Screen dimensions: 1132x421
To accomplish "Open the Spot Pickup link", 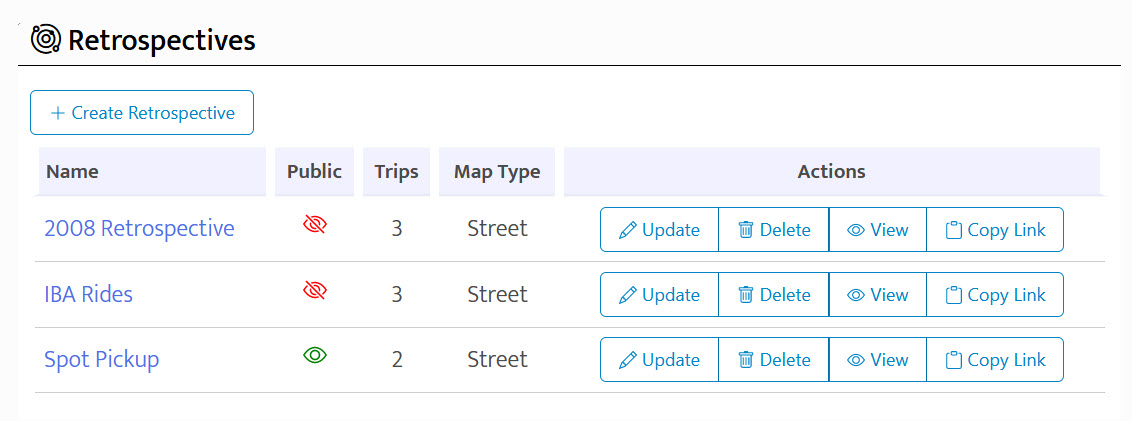I will coord(101,359).
